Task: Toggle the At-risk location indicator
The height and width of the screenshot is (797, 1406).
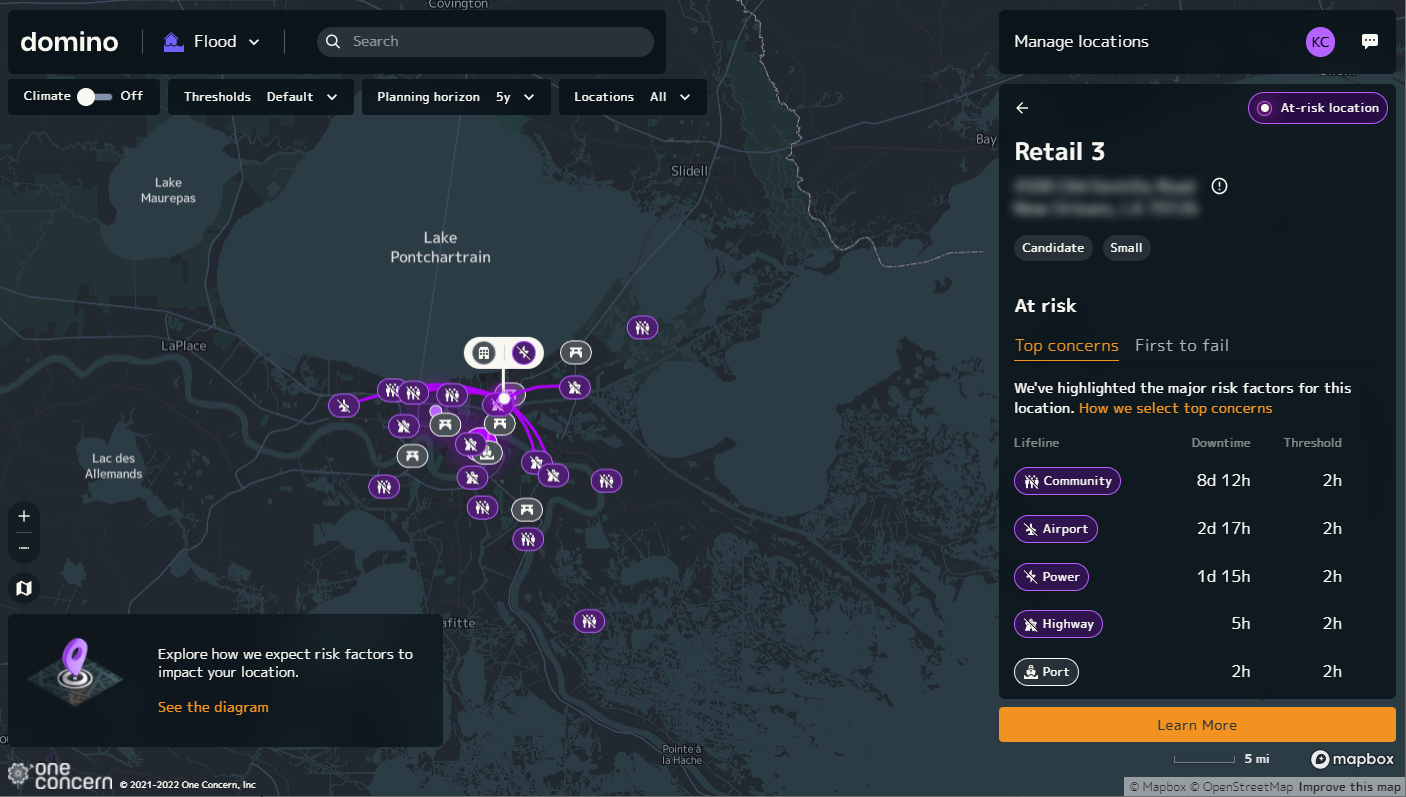Action: pyautogui.click(x=1317, y=108)
